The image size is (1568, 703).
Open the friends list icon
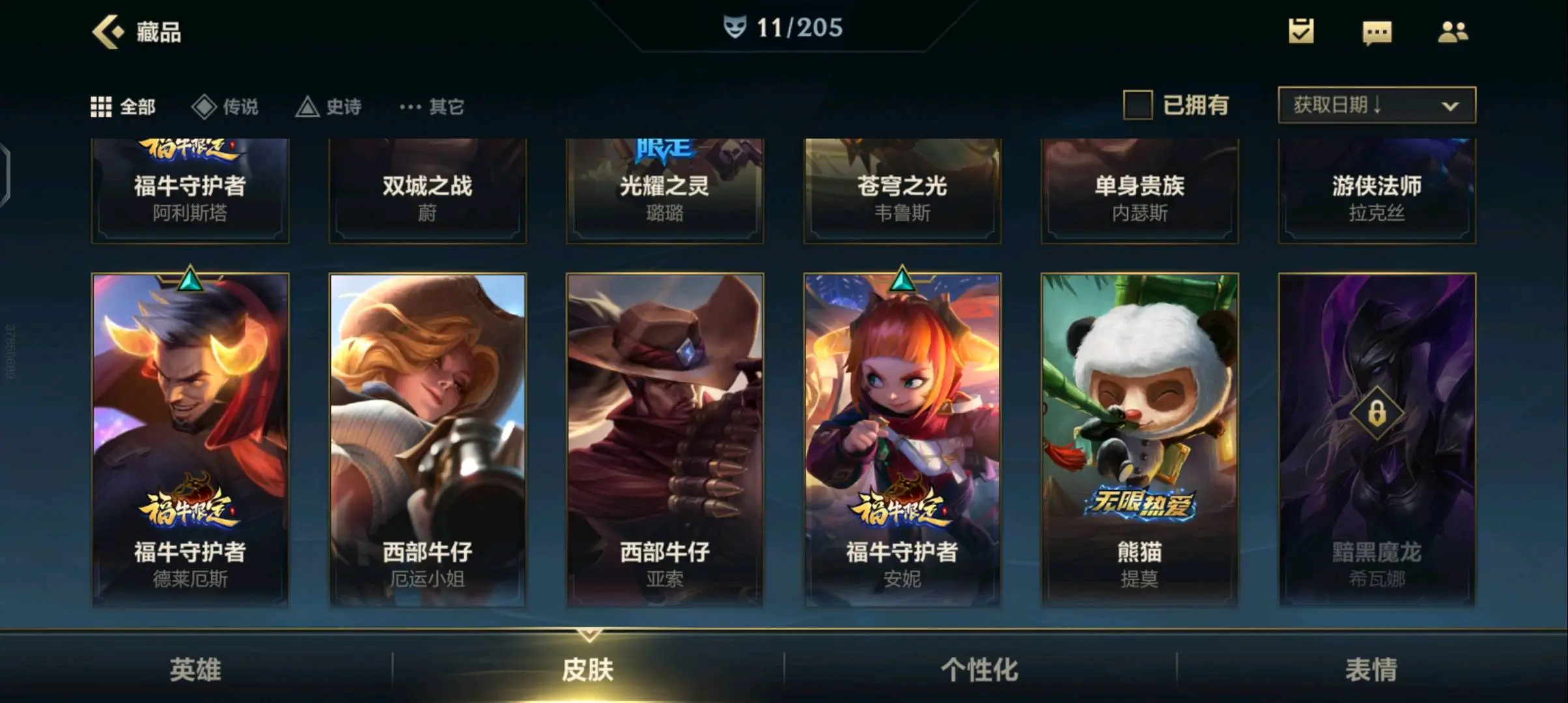coord(1453,31)
